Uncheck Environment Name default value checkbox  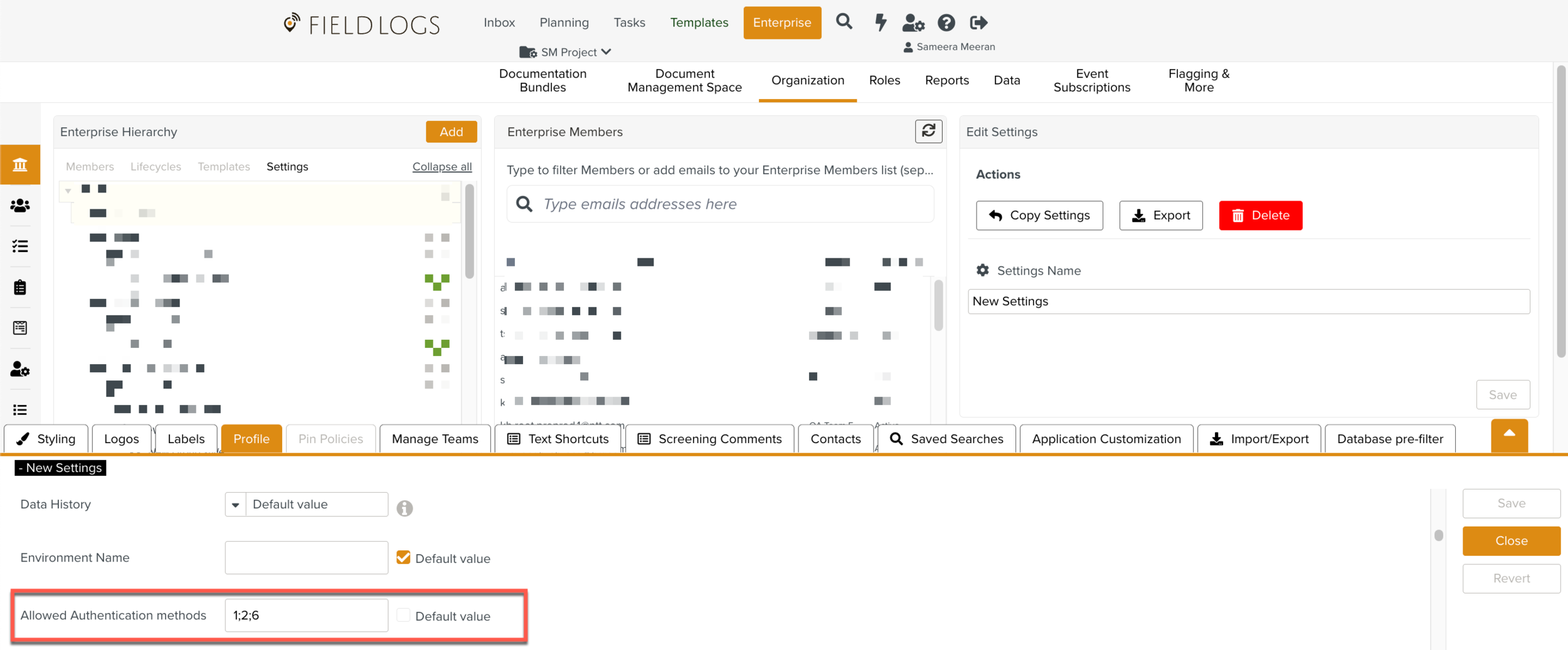pyautogui.click(x=403, y=557)
